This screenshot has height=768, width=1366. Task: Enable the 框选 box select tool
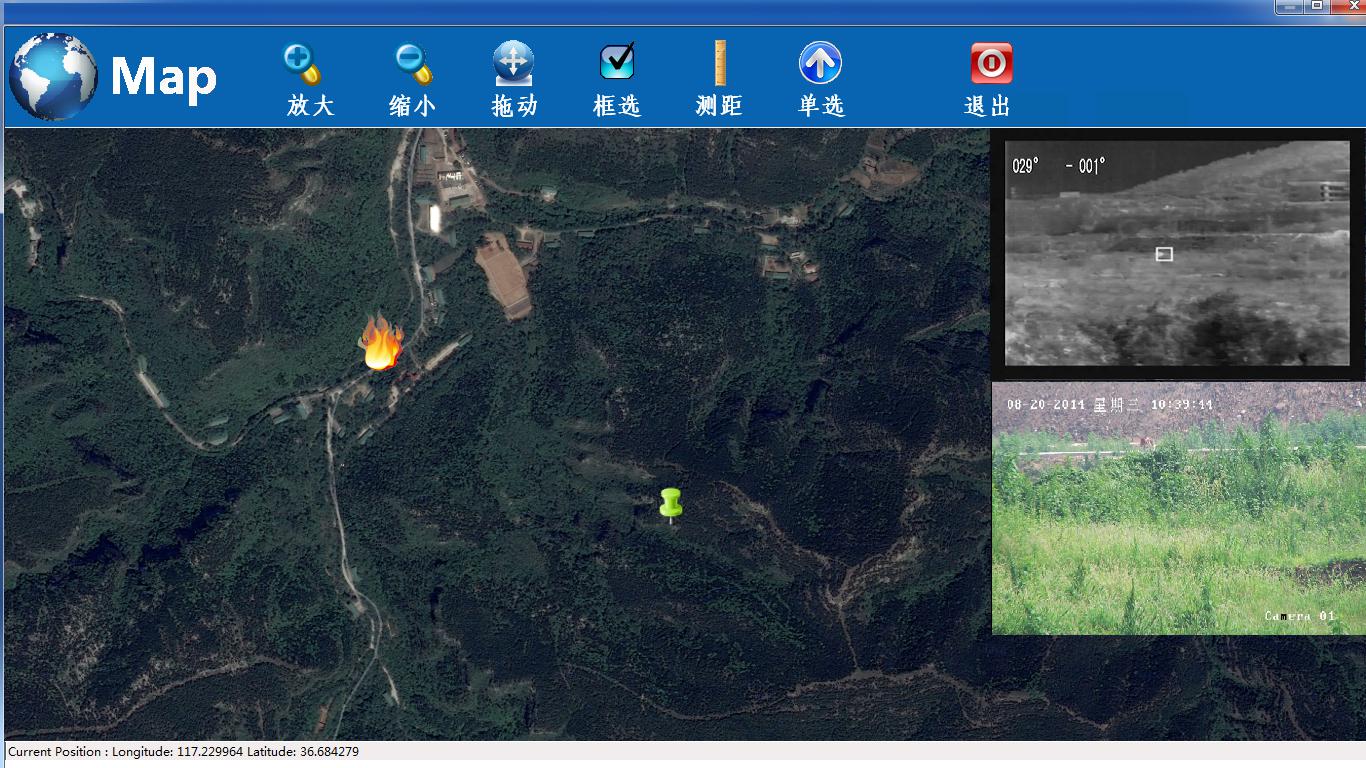(x=617, y=62)
